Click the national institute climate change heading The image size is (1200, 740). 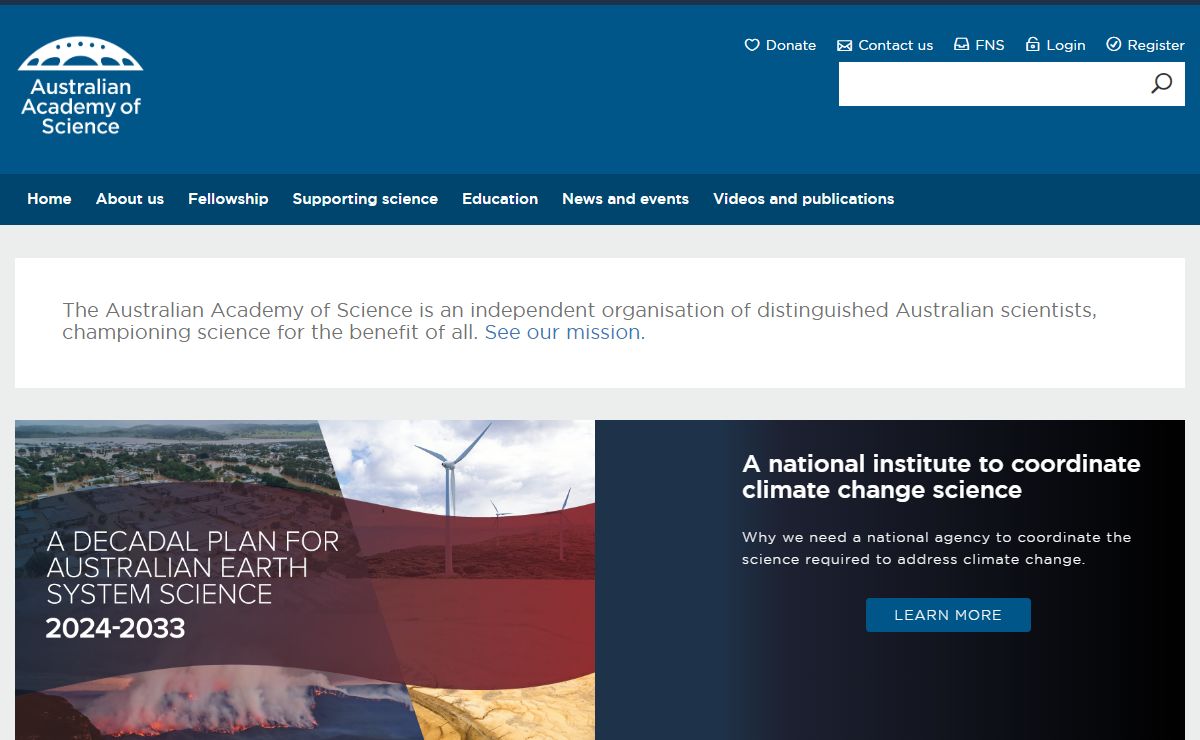coord(941,477)
